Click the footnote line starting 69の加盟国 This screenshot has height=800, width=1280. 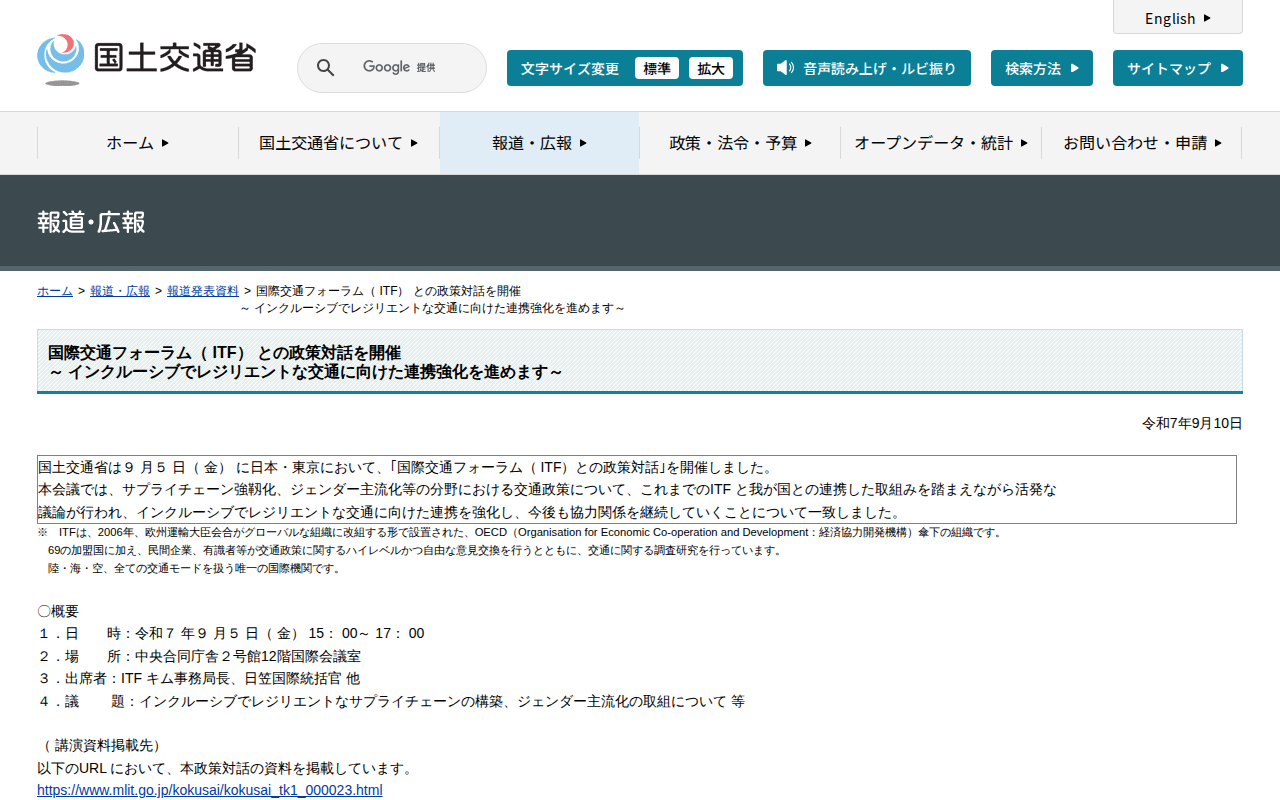pyautogui.click(x=415, y=550)
